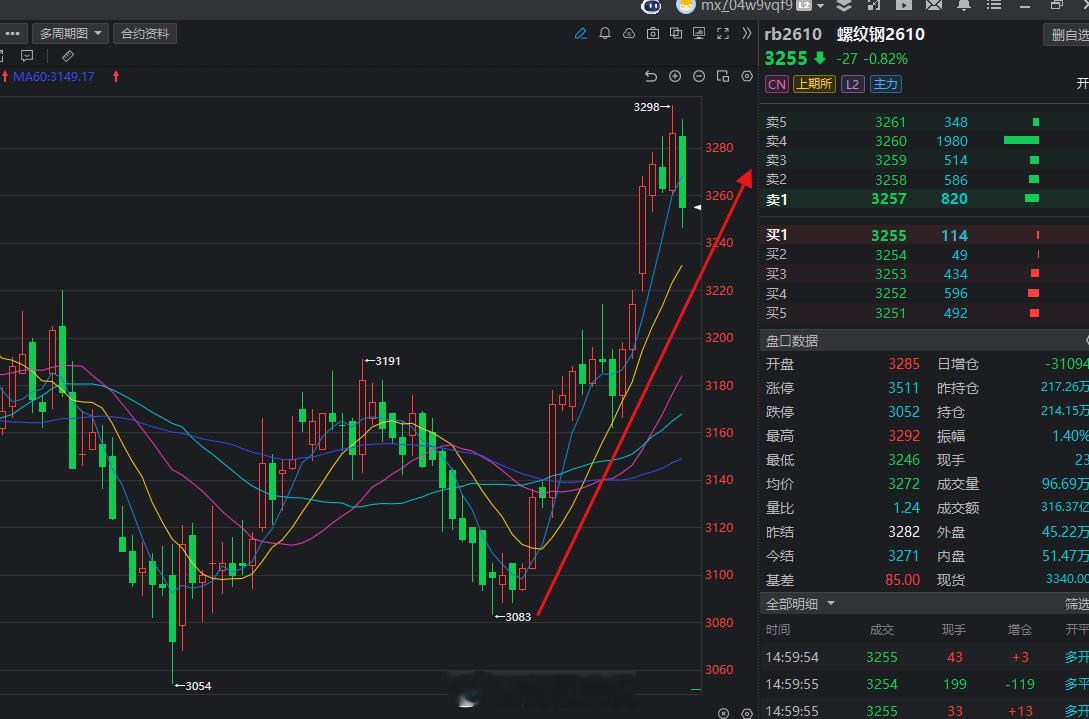The width and height of the screenshot is (1089, 719).
Task: Open the robot assistant icon in title bar
Action: pos(651,6)
